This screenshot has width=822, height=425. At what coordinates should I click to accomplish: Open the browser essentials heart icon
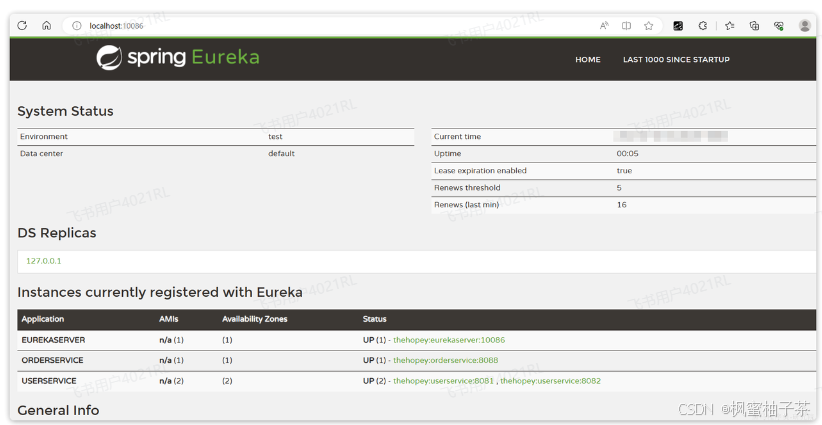pyautogui.click(x=779, y=26)
